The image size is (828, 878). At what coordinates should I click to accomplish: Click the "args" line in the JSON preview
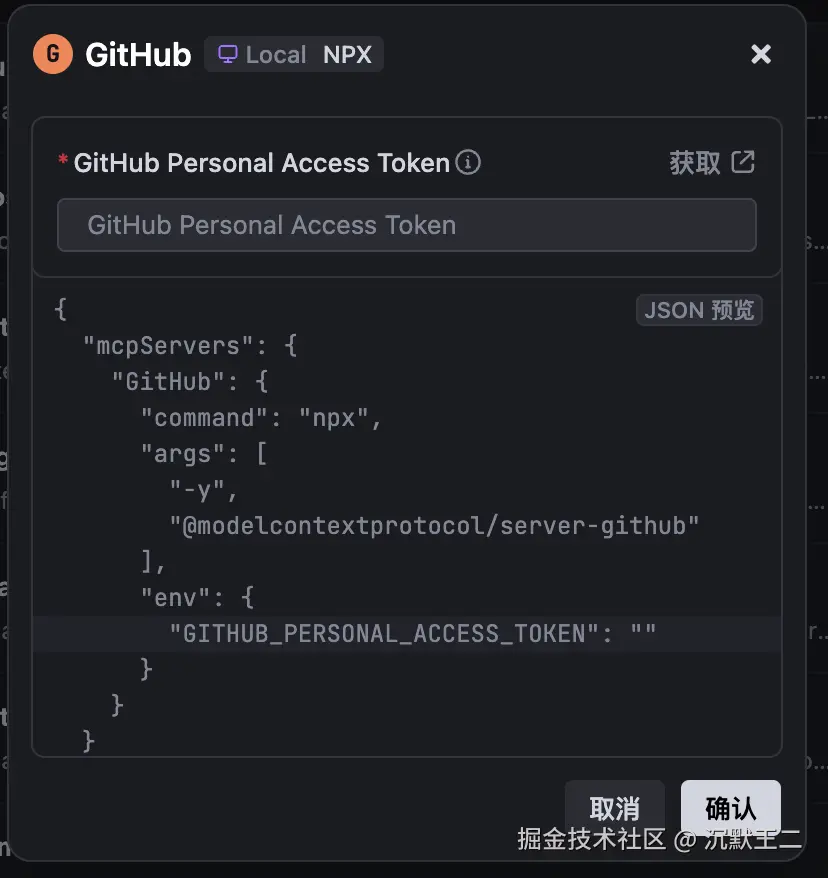tap(204, 454)
